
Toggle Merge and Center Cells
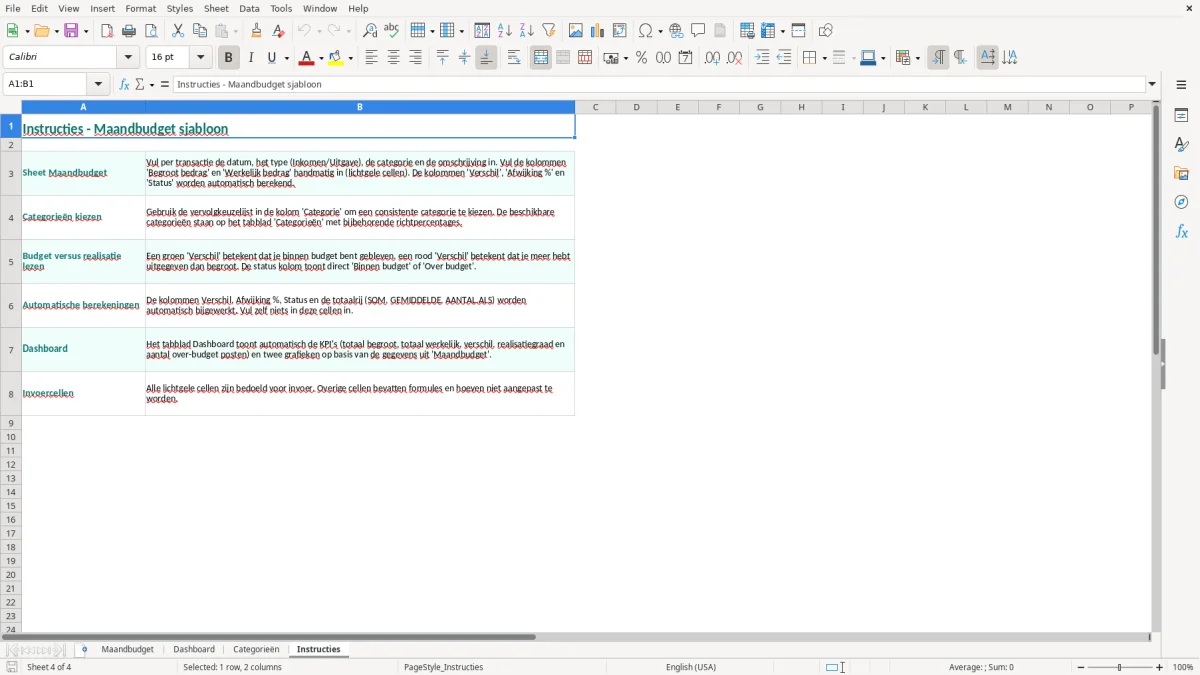pyautogui.click(x=541, y=58)
